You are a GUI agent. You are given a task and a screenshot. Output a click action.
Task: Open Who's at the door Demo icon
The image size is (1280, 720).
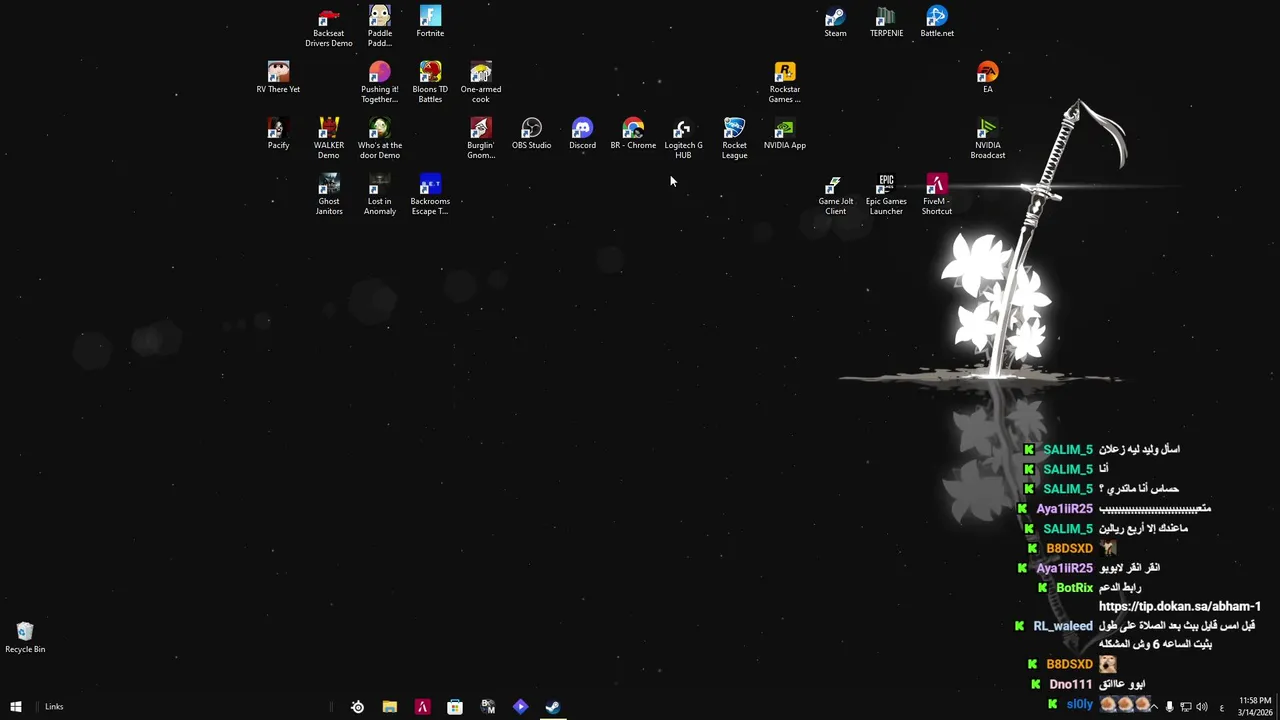379,139
